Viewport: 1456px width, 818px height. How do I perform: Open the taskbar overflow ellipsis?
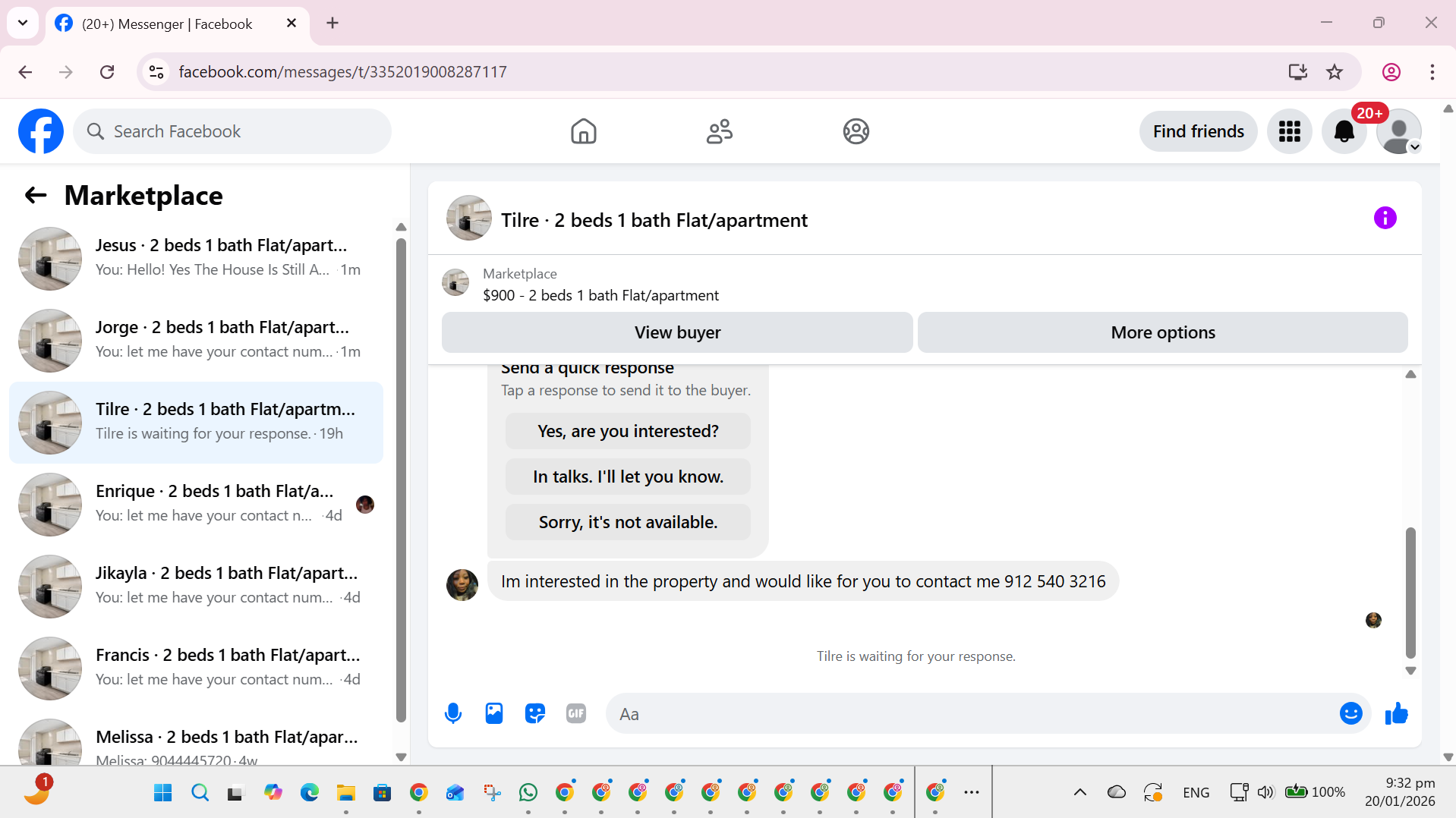point(971,792)
